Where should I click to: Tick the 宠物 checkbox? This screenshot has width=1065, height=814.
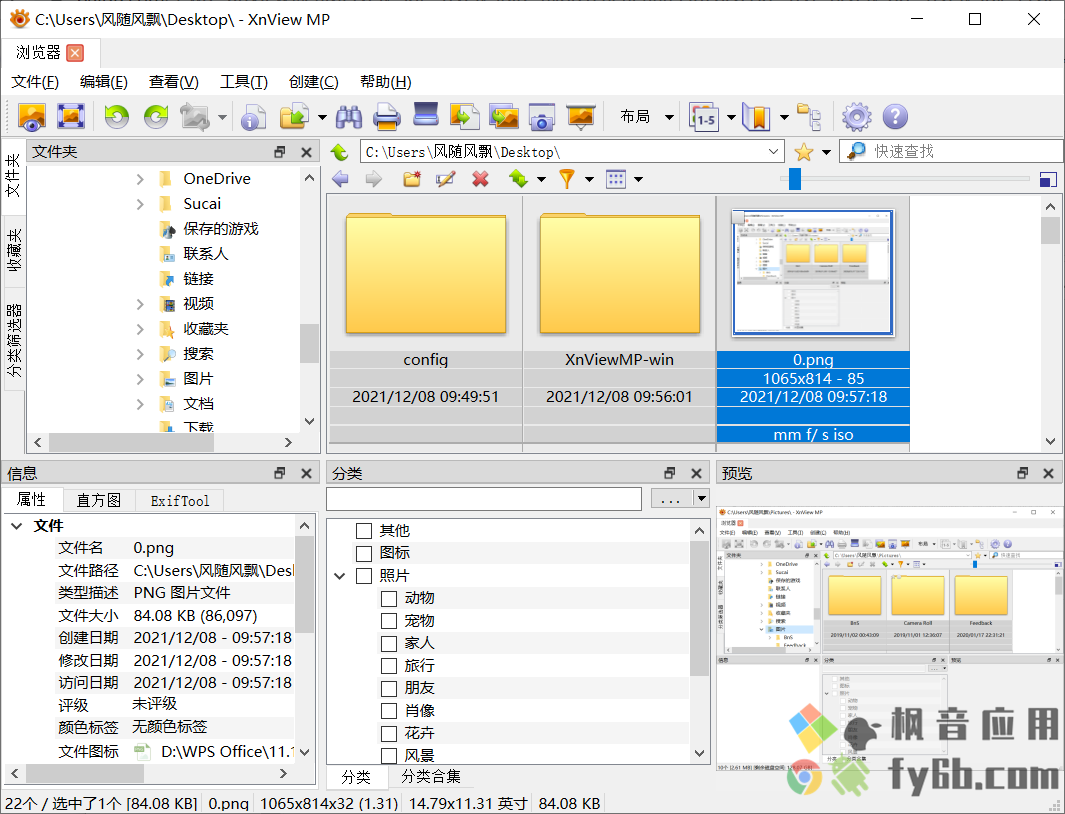pos(389,621)
